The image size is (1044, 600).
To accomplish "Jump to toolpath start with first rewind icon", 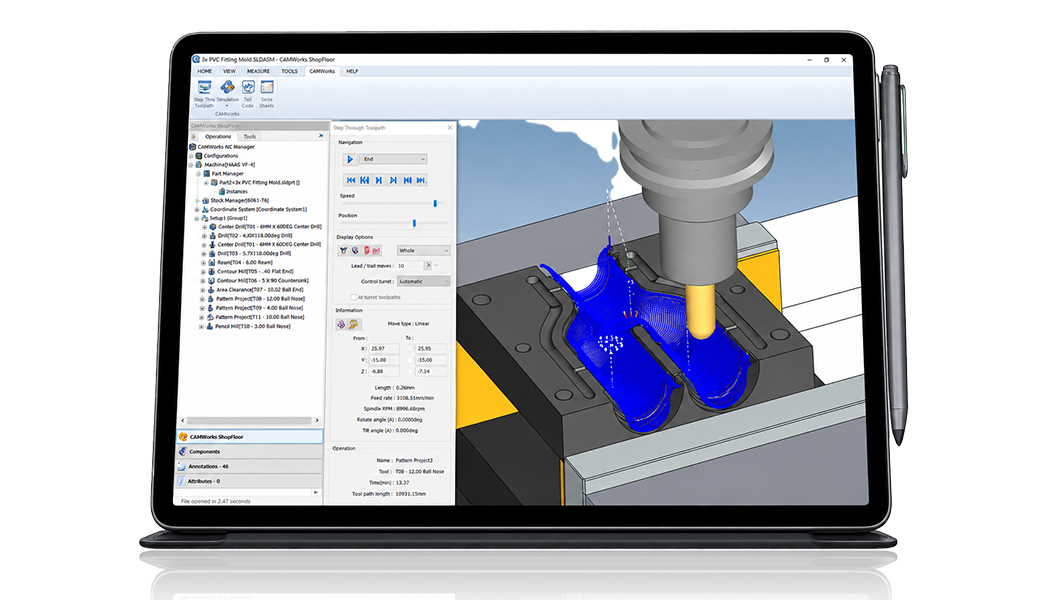I will [351, 180].
